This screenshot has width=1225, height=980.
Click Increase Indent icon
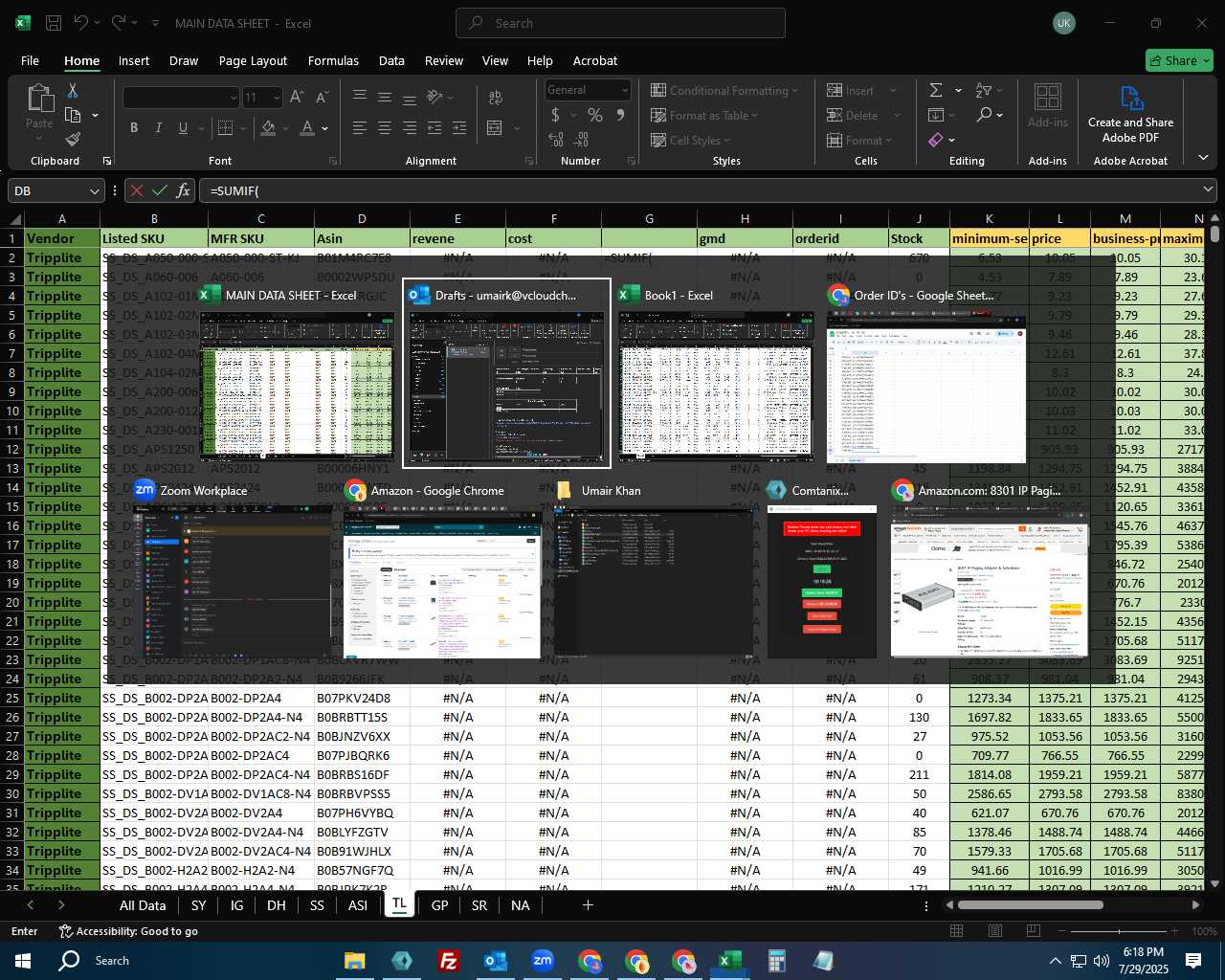(459, 127)
